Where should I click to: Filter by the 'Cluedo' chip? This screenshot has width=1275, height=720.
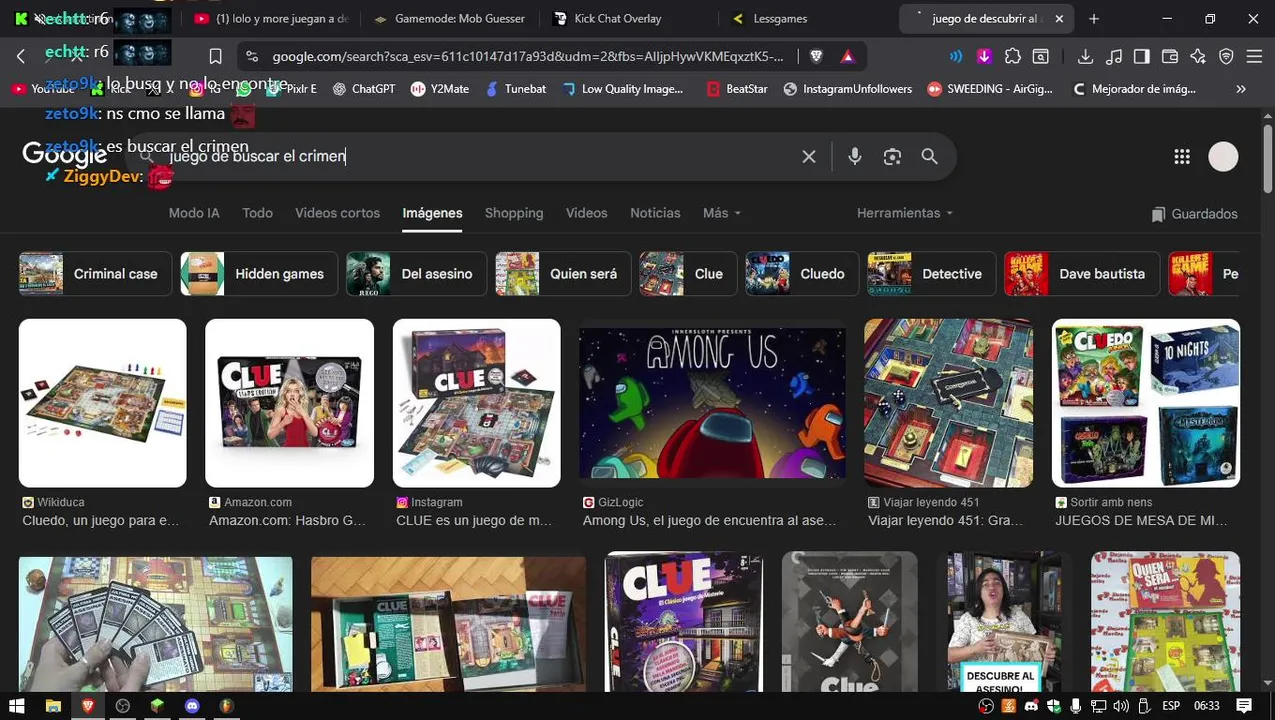tap(802, 274)
